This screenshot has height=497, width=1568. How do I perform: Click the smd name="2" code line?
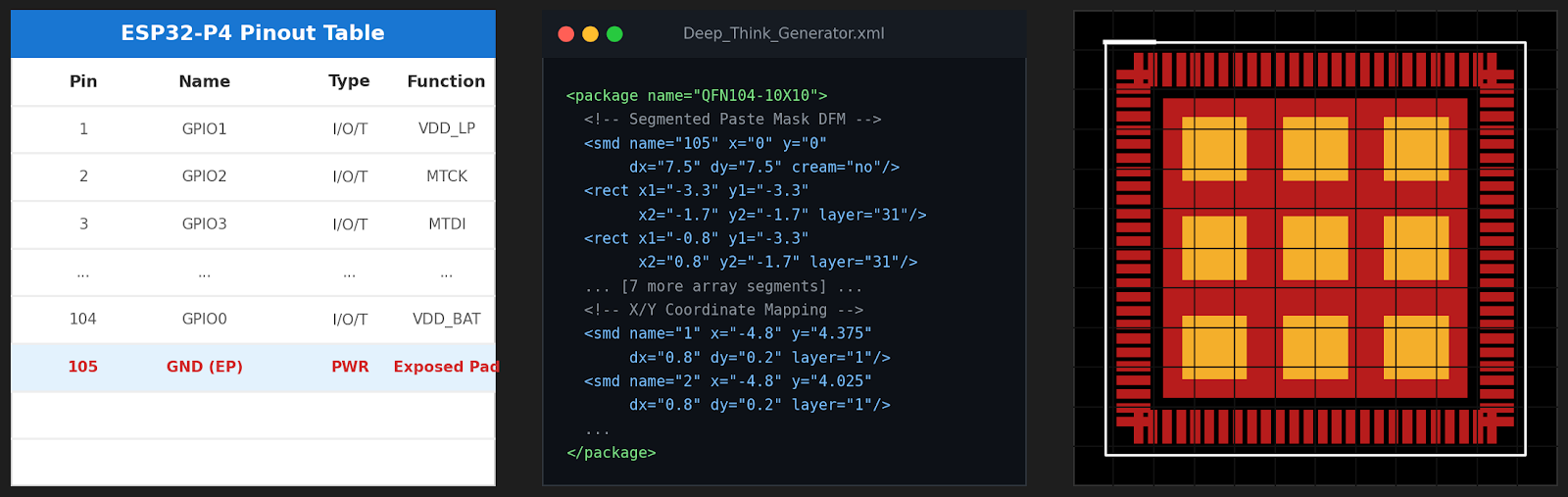coord(728,381)
